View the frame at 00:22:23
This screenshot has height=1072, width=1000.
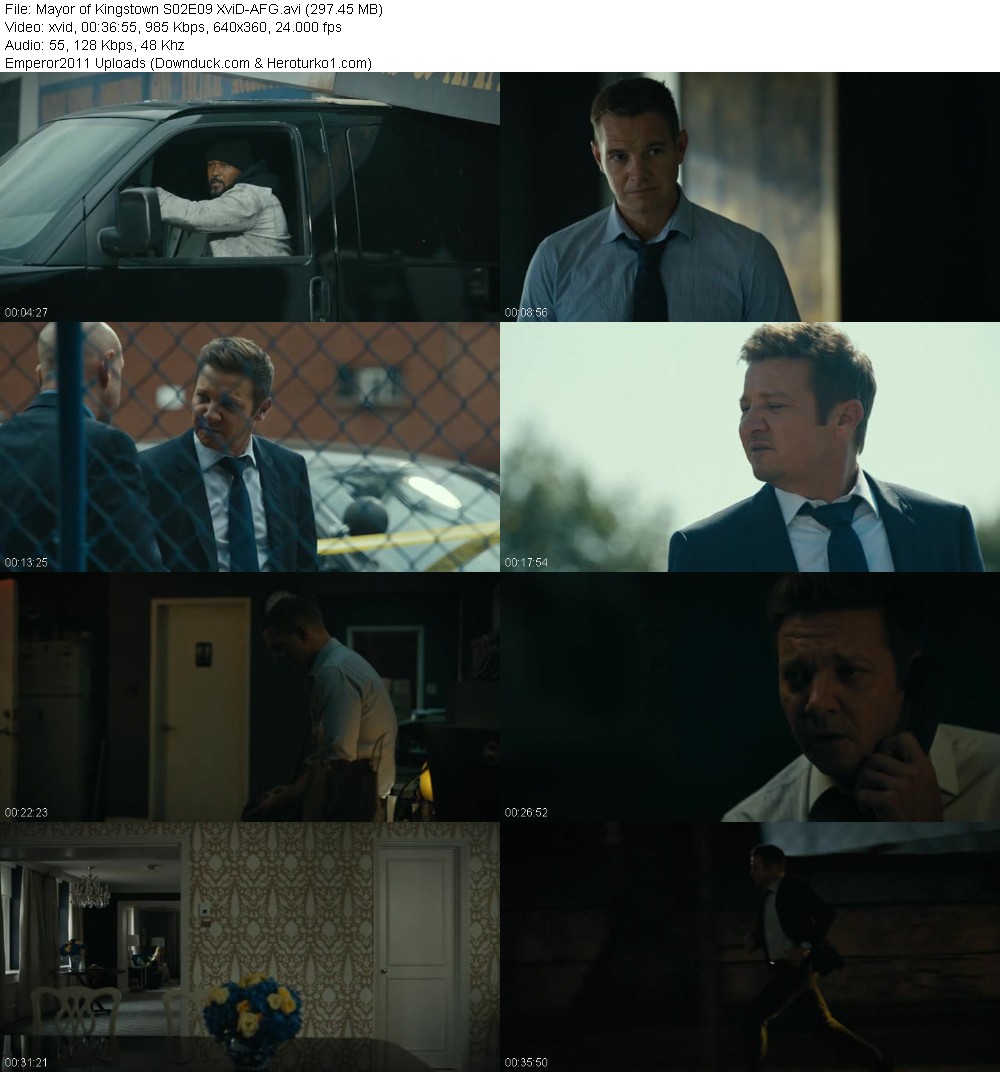pos(249,697)
